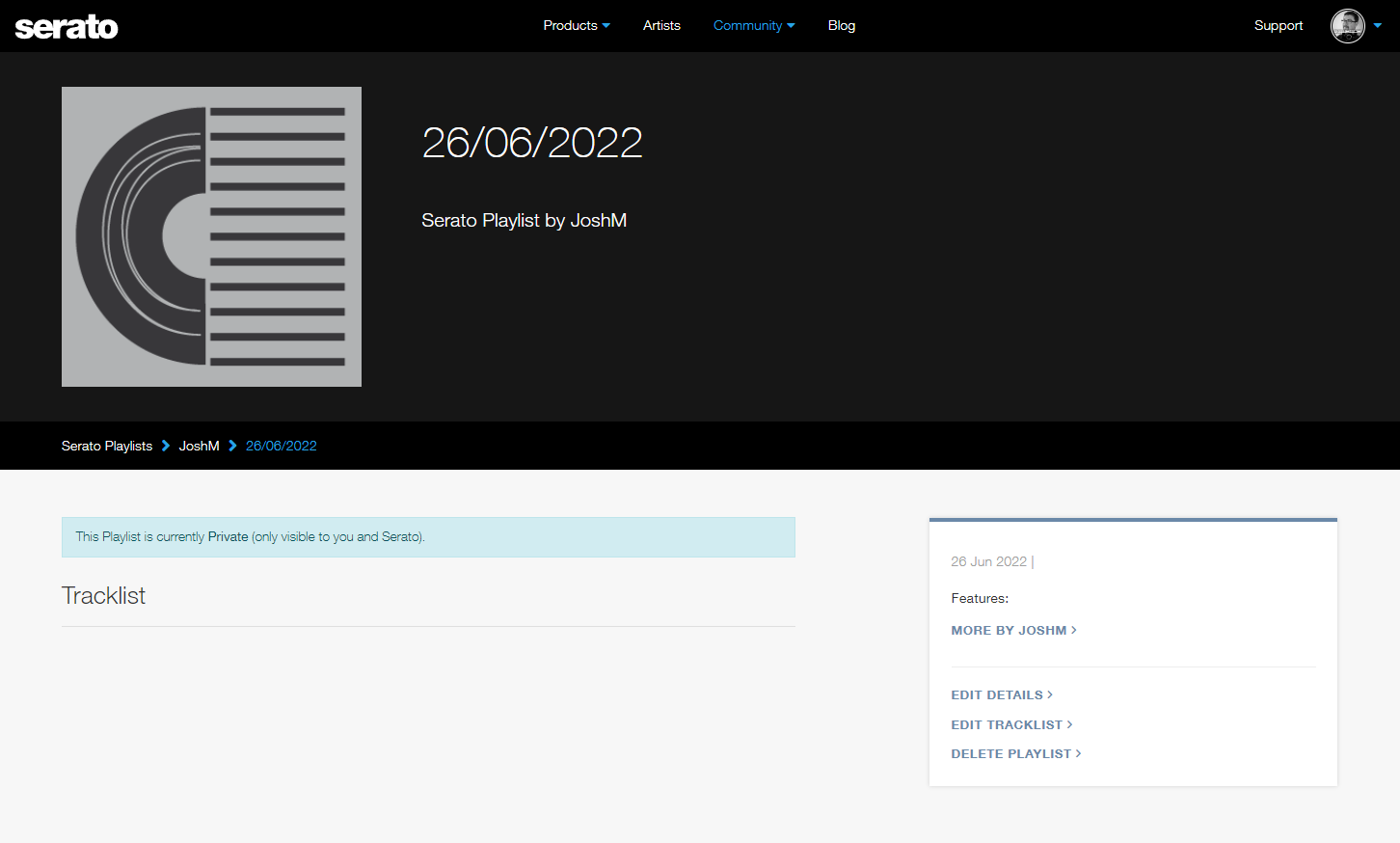
Task: Click Delete Playlist link
Action: tap(1016, 754)
